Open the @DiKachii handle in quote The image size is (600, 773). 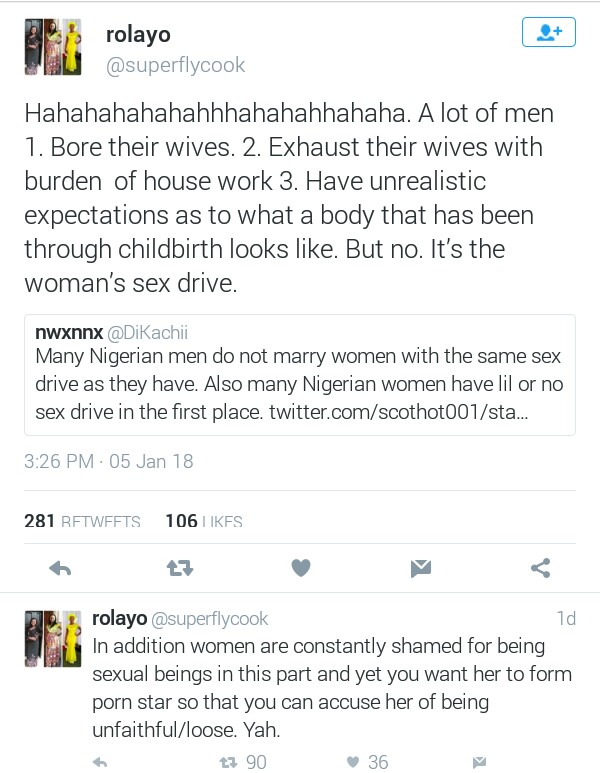coord(139,330)
